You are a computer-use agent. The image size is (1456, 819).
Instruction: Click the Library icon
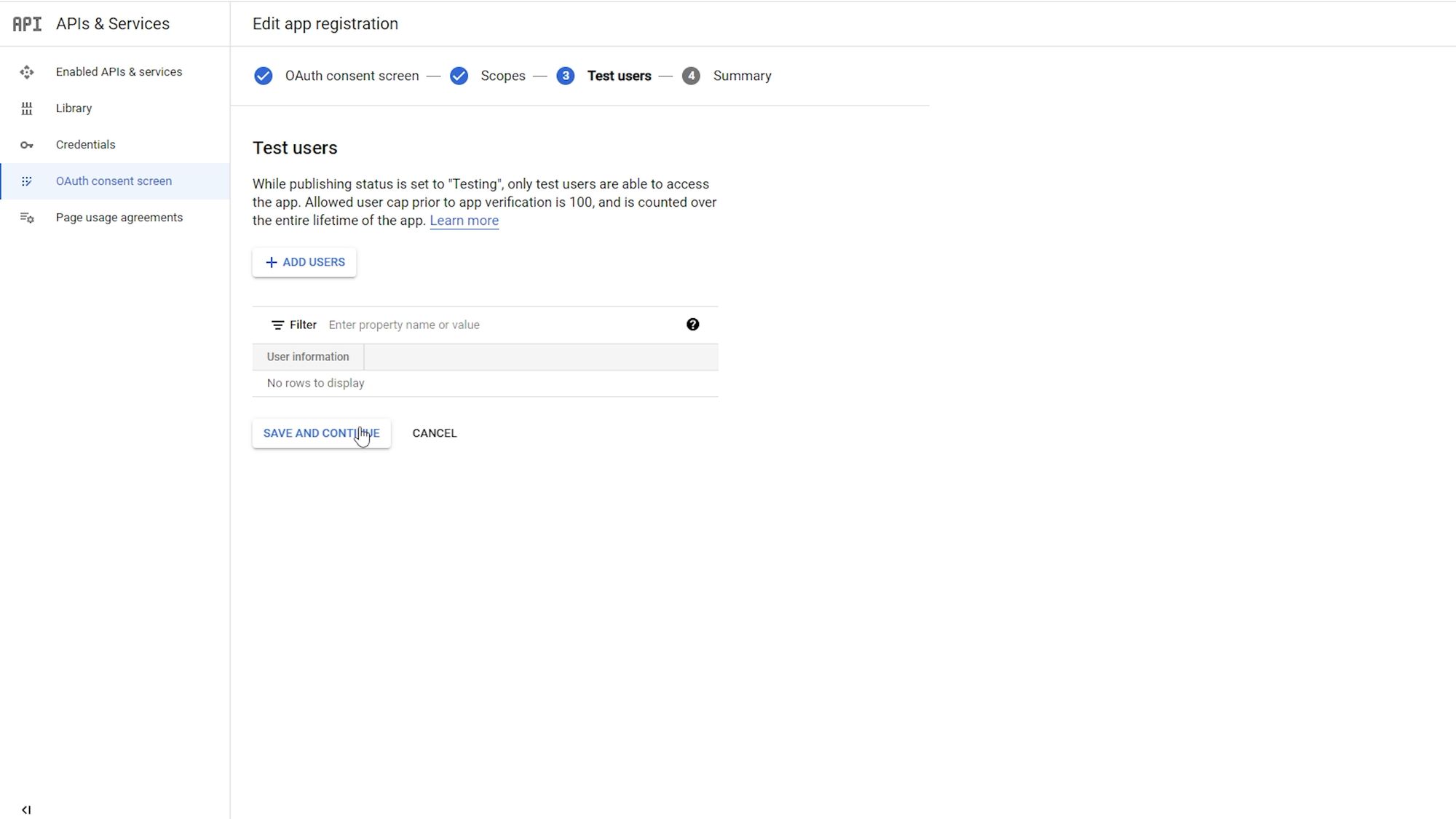(x=27, y=108)
